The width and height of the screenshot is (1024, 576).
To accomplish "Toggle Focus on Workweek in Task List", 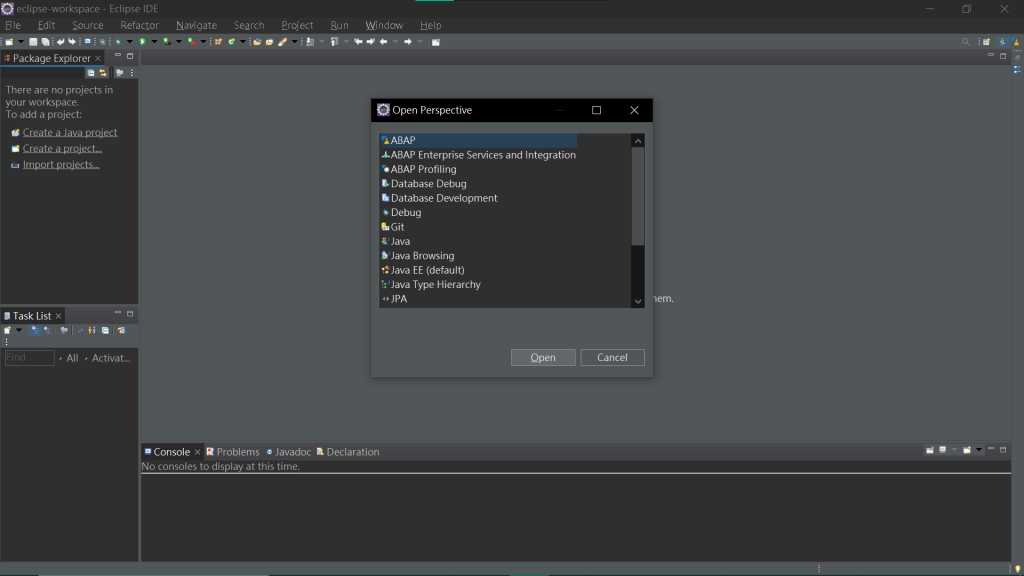I will tap(64, 330).
